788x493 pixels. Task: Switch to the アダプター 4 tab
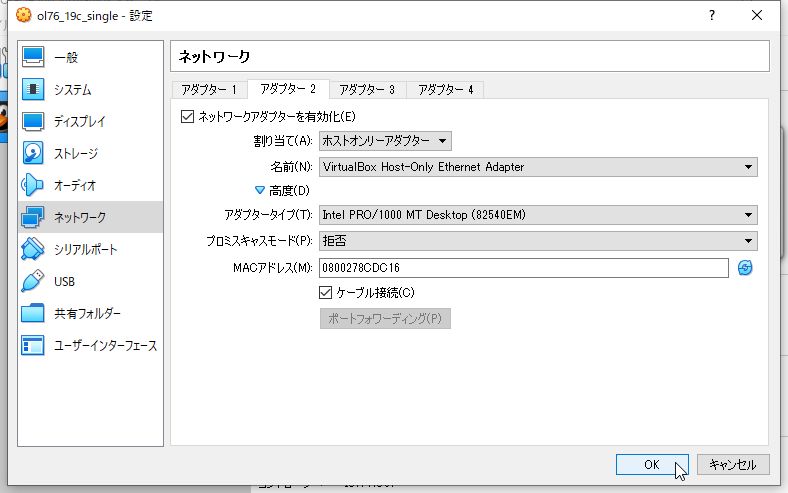(x=445, y=90)
